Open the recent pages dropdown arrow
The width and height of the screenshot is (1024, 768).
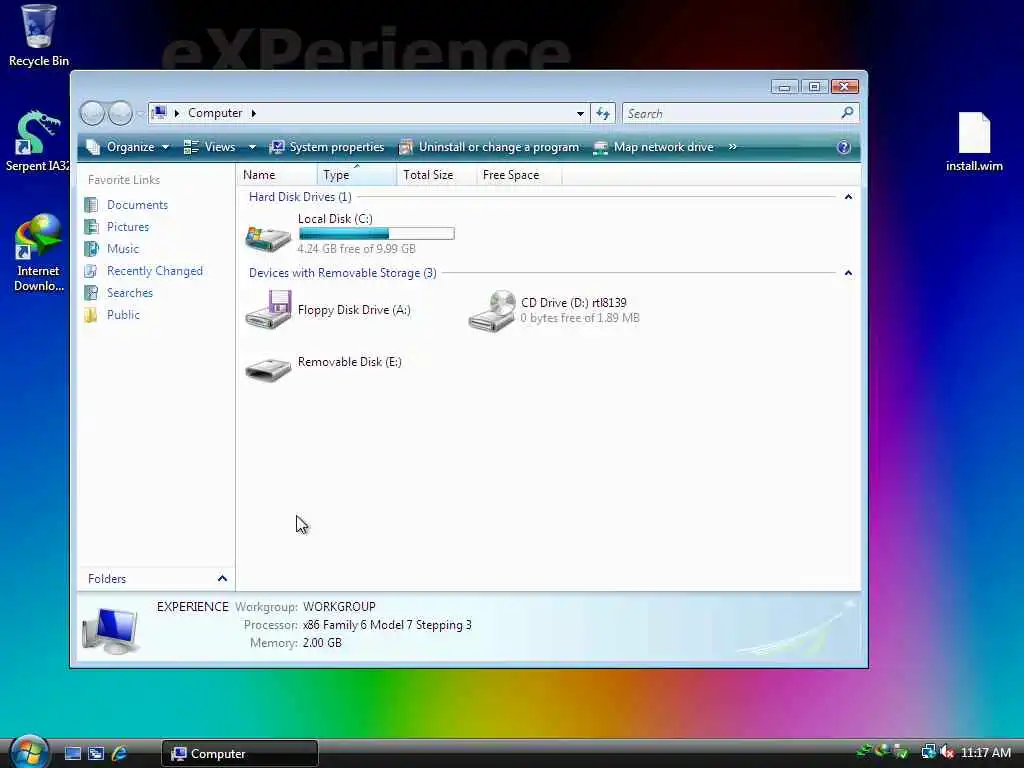coord(139,114)
